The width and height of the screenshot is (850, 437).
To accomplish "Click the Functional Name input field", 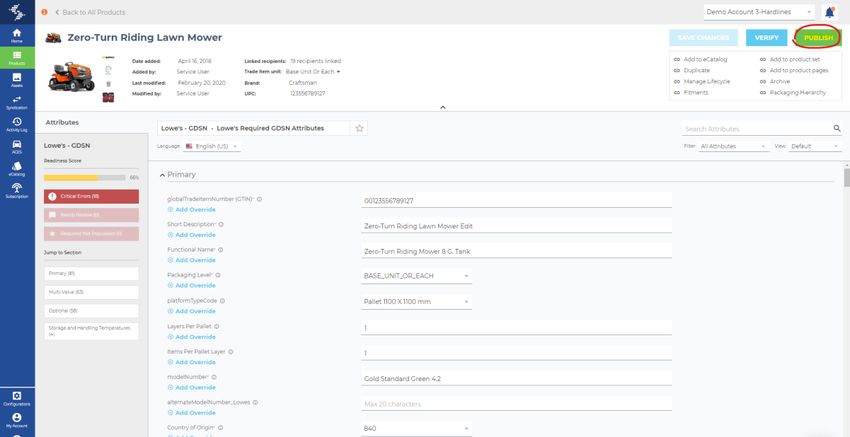I will pyautogui.click(x=517, y=251).
